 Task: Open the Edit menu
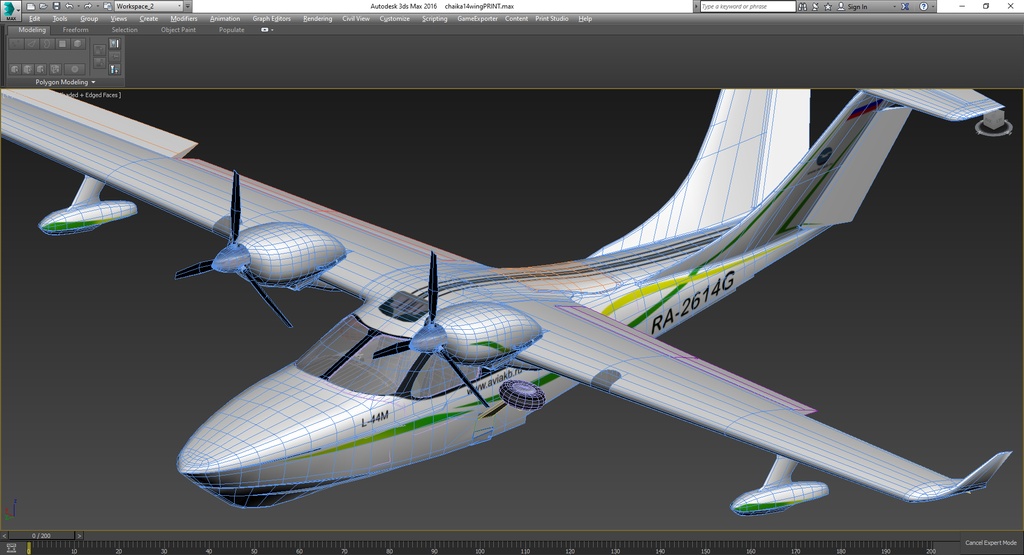tap(35, 19)
